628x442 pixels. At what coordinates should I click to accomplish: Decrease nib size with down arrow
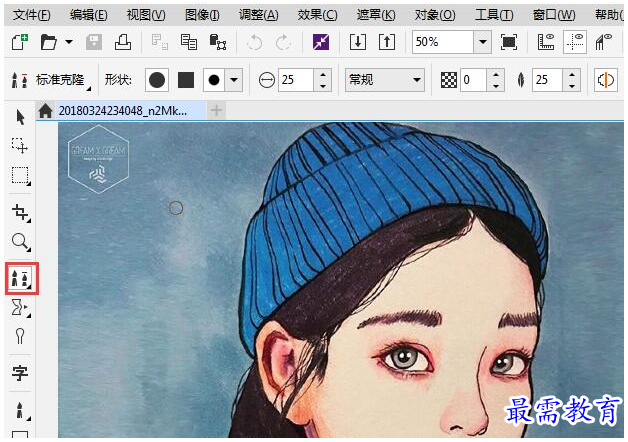point(323,86)
